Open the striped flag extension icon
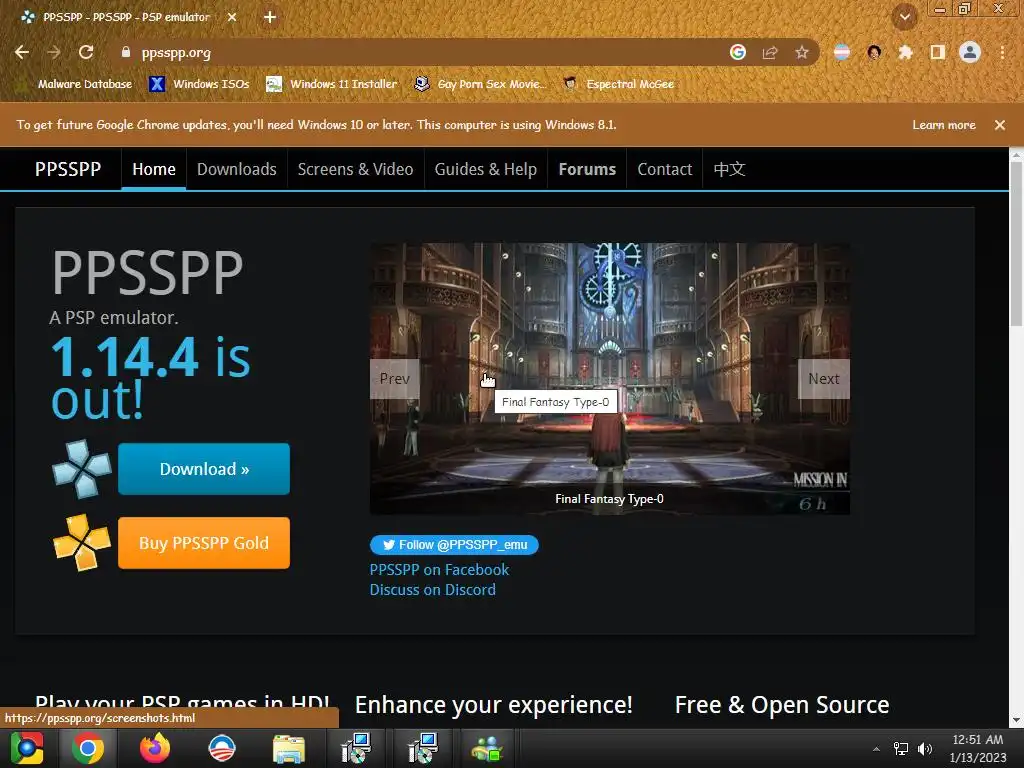 (x=842, y=52)
